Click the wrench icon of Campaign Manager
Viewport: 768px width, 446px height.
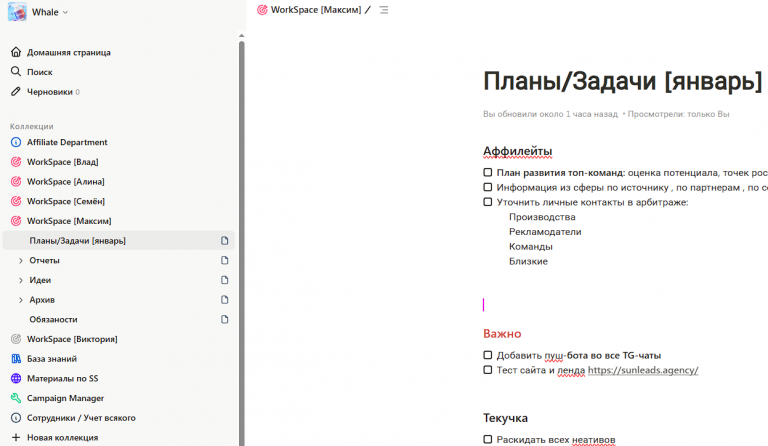[16, 398]
